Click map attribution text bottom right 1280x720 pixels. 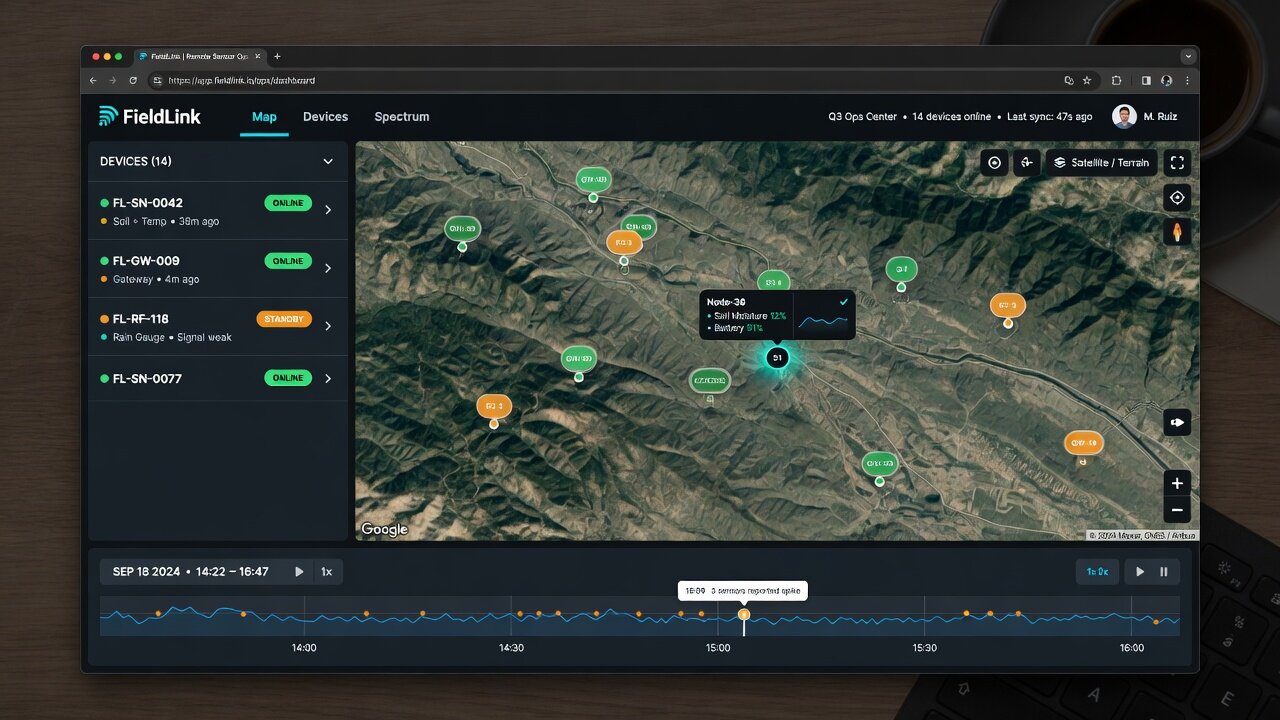click(1142, 535)
